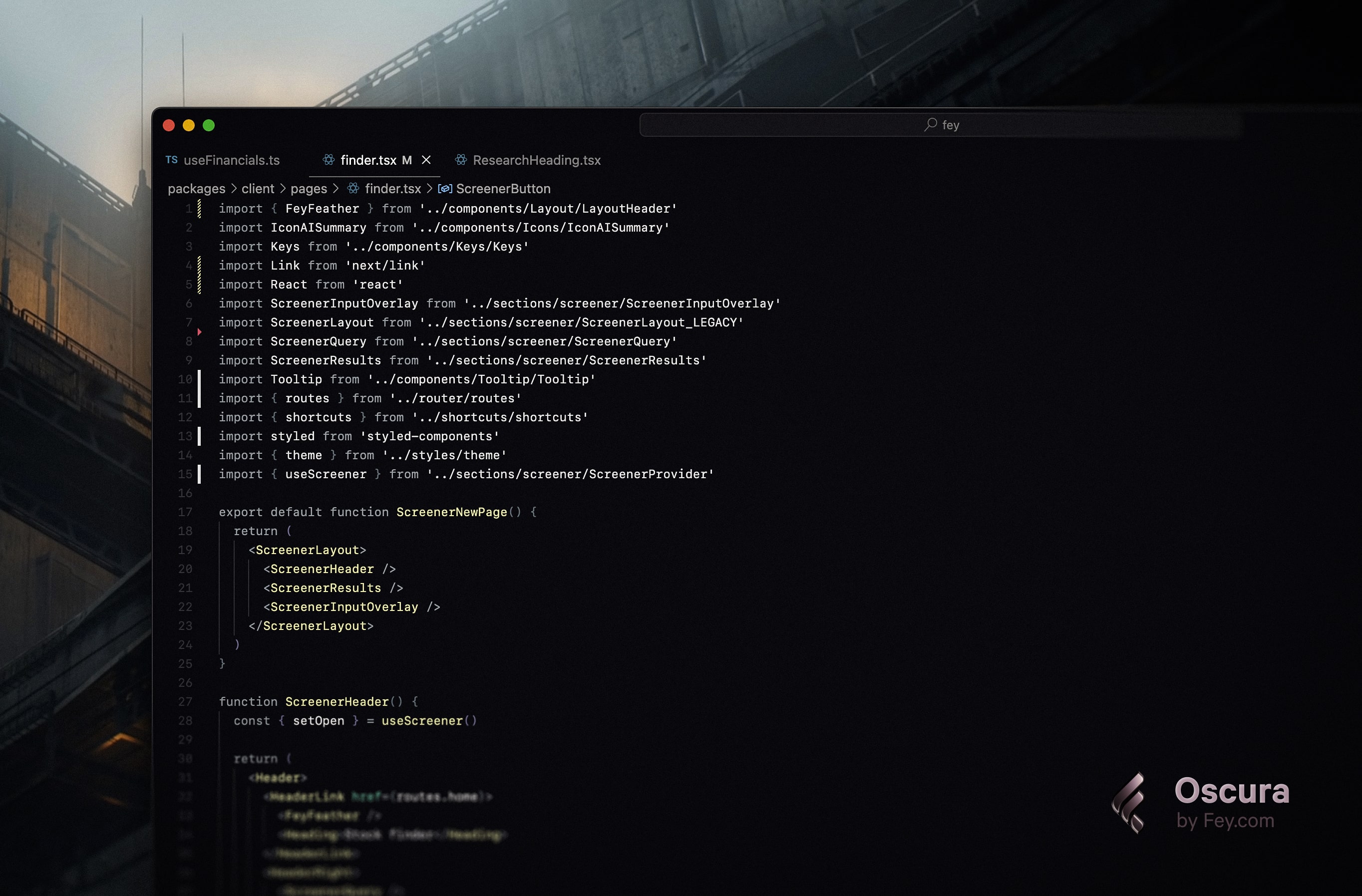Expand chevron between packages and client

(x=234, y=188)
